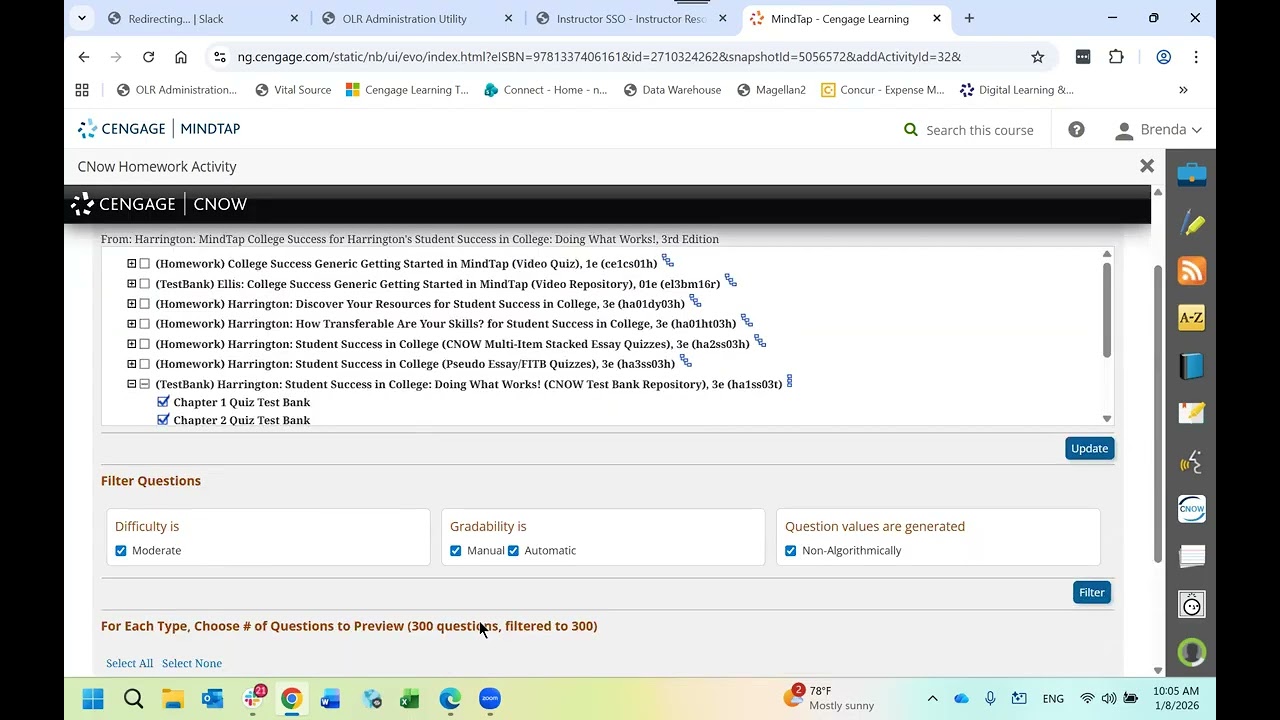1280x720 pixels.
Task: Open the square face icon in sidebar
Action: [x=1191, y=604]
